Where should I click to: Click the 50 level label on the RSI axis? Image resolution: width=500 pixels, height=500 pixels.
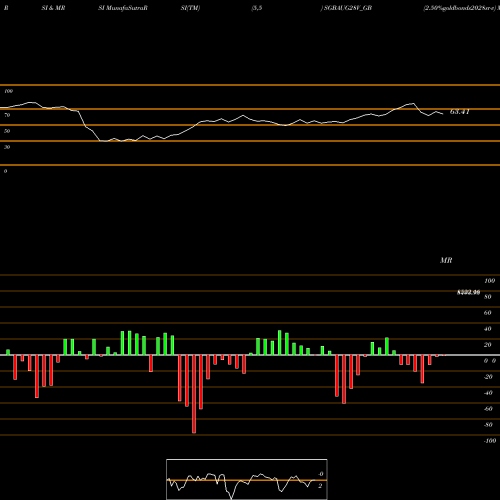[7, 131]
